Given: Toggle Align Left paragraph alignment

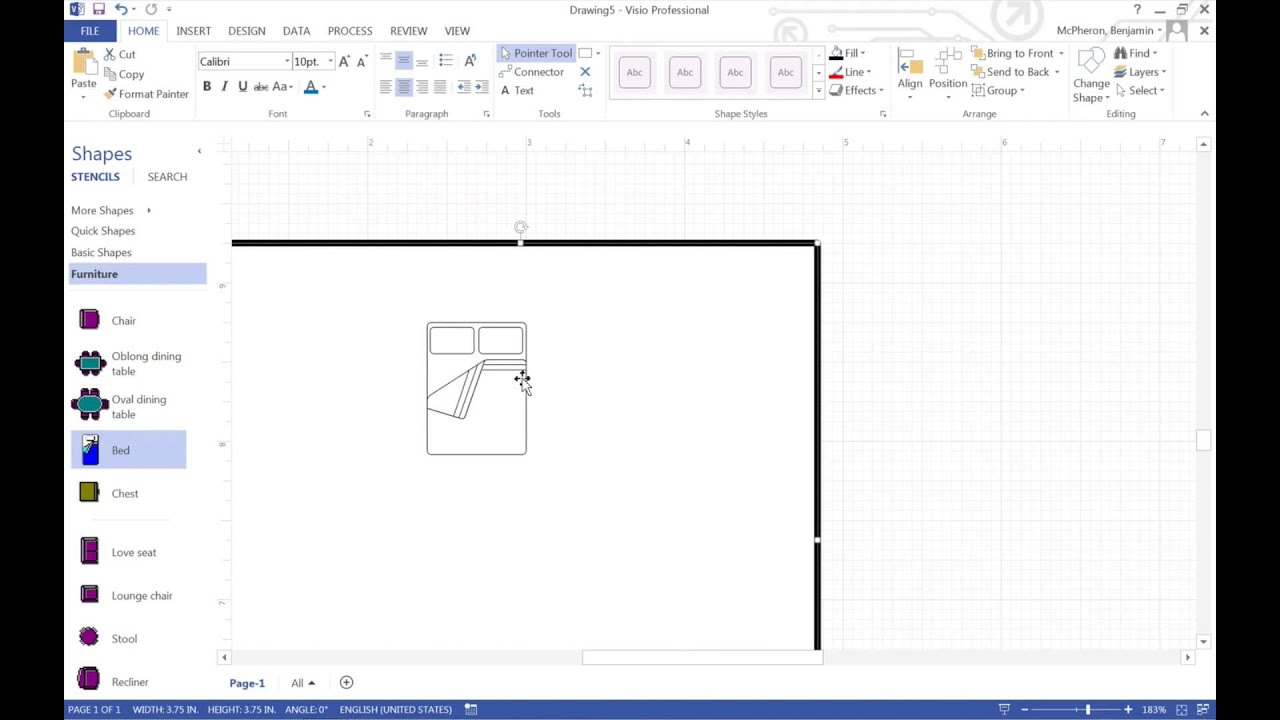Looking at the screenshot, I should pos(386,87).
